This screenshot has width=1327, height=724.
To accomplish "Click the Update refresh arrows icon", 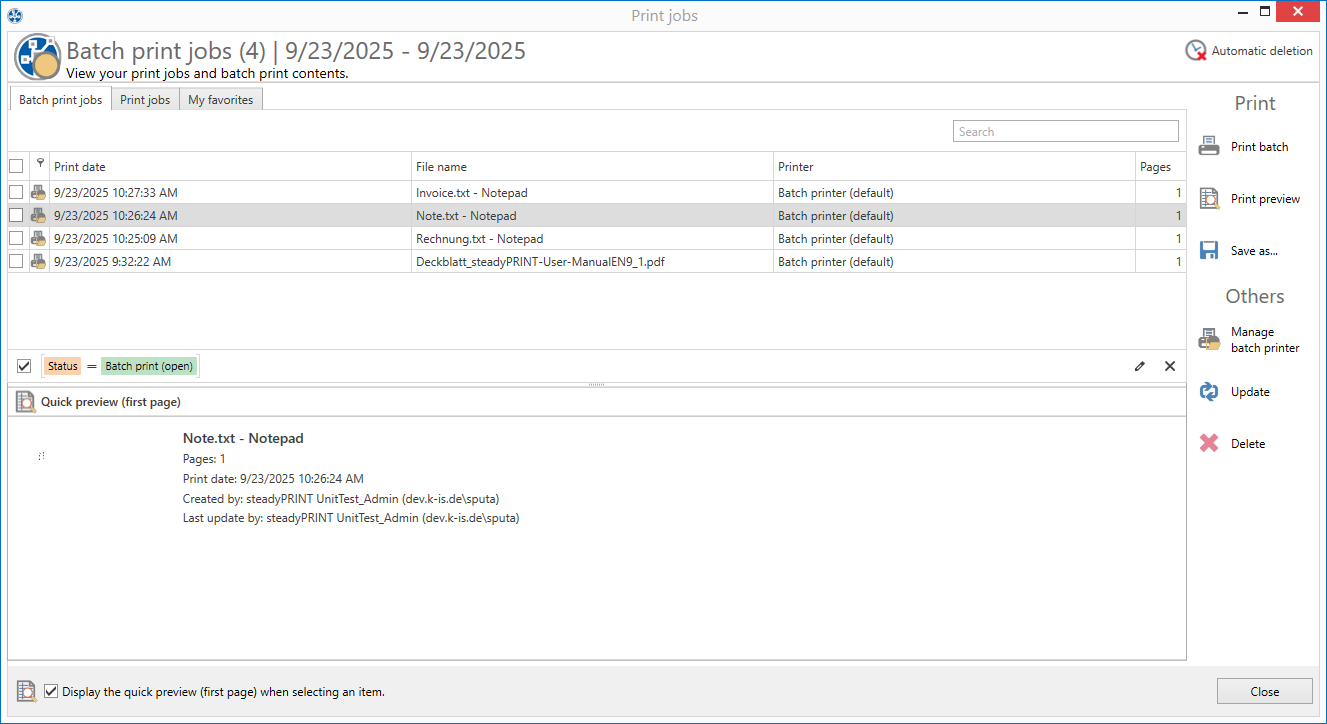I will [x=1209, y=391].
